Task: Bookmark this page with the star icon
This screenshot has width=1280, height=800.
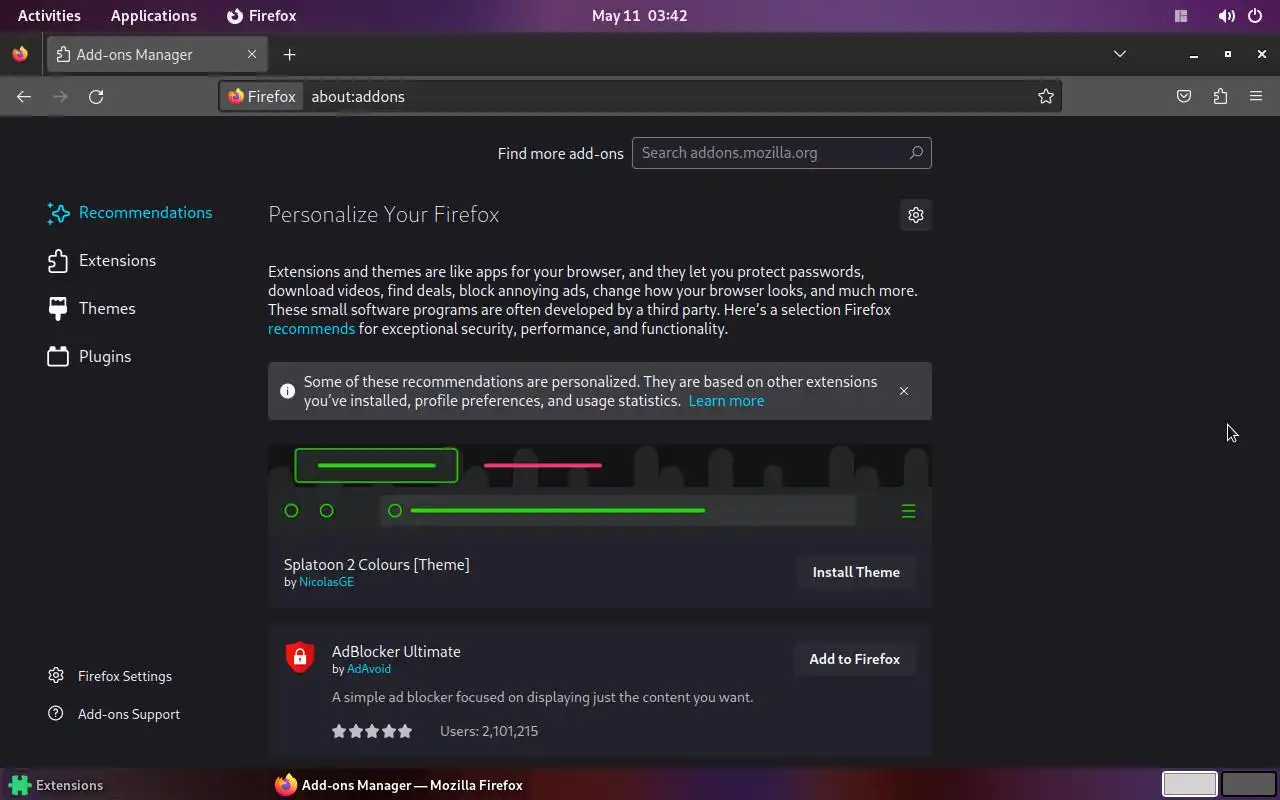Action: [1046, 96]
